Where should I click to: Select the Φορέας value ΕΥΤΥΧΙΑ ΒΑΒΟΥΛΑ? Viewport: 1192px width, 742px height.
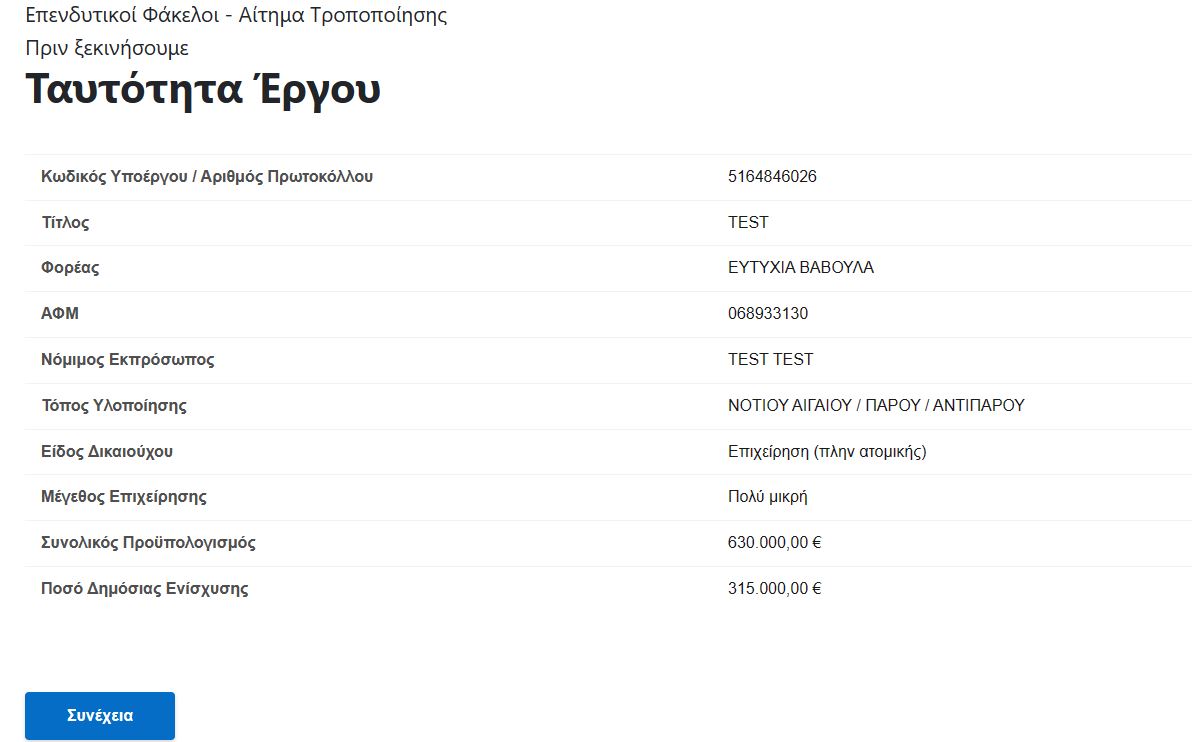(x=800, y=268)
